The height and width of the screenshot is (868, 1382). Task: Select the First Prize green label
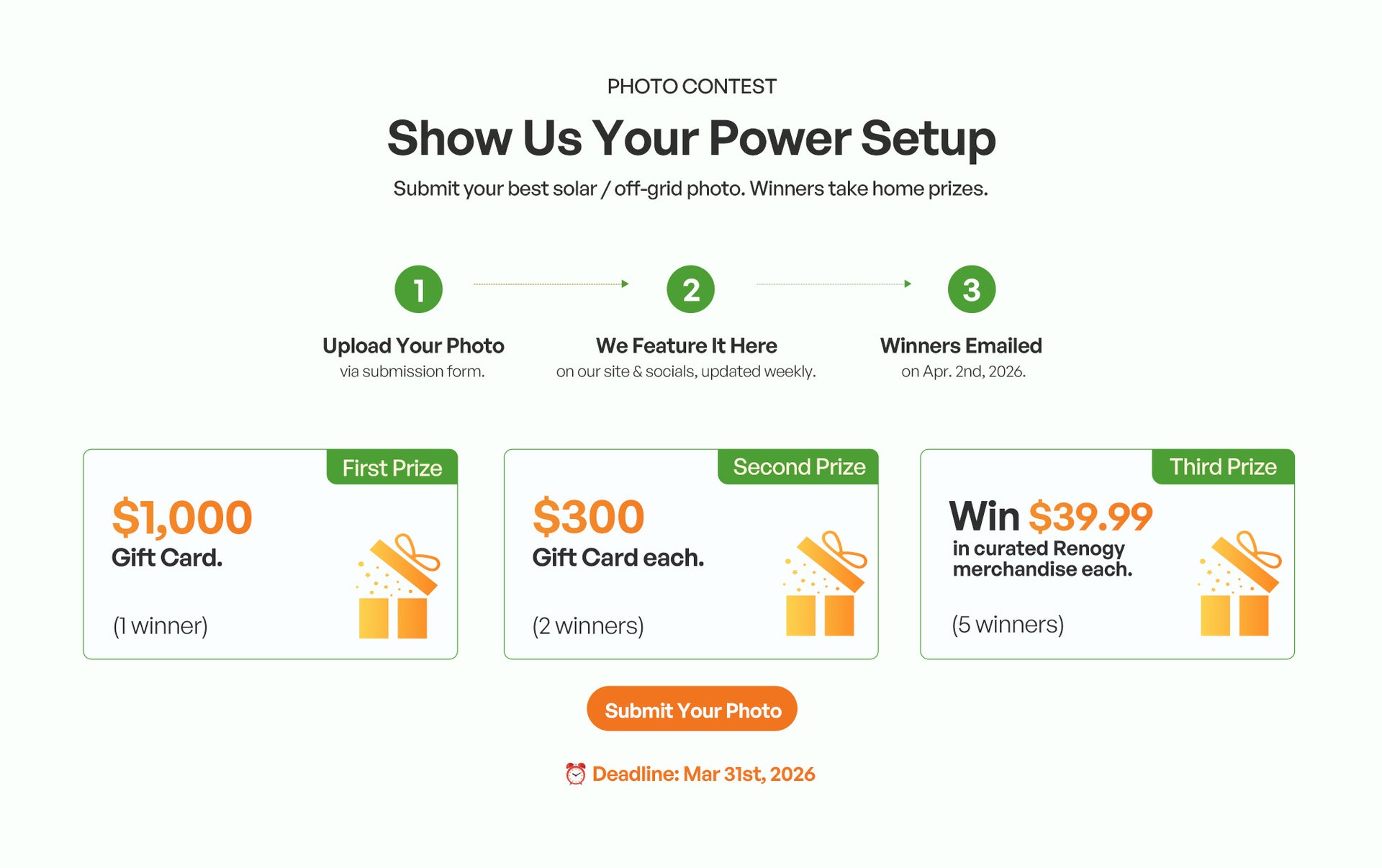[x=392, y=468]
